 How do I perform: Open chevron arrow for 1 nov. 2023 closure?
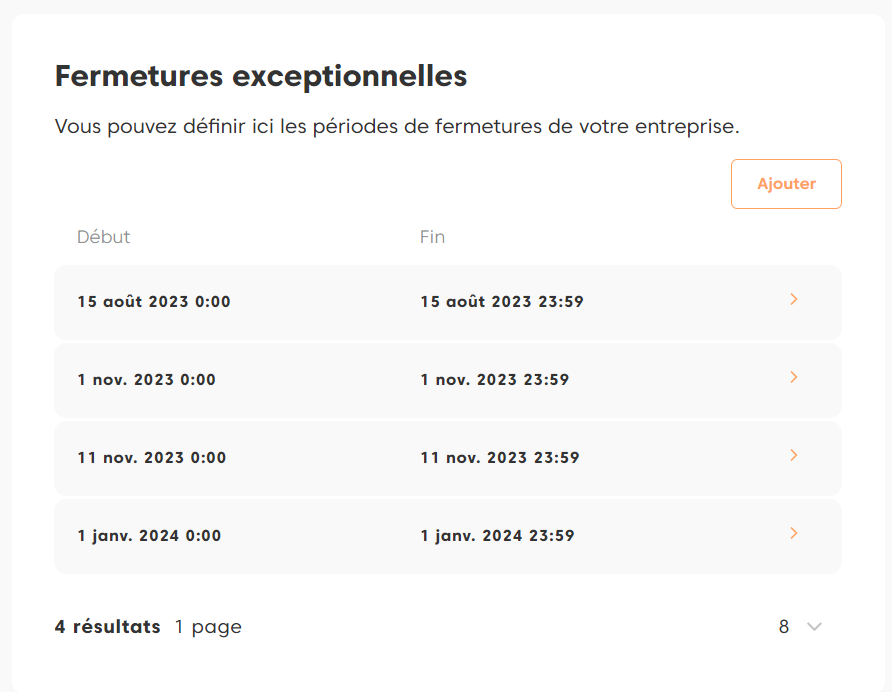[794, 377]
